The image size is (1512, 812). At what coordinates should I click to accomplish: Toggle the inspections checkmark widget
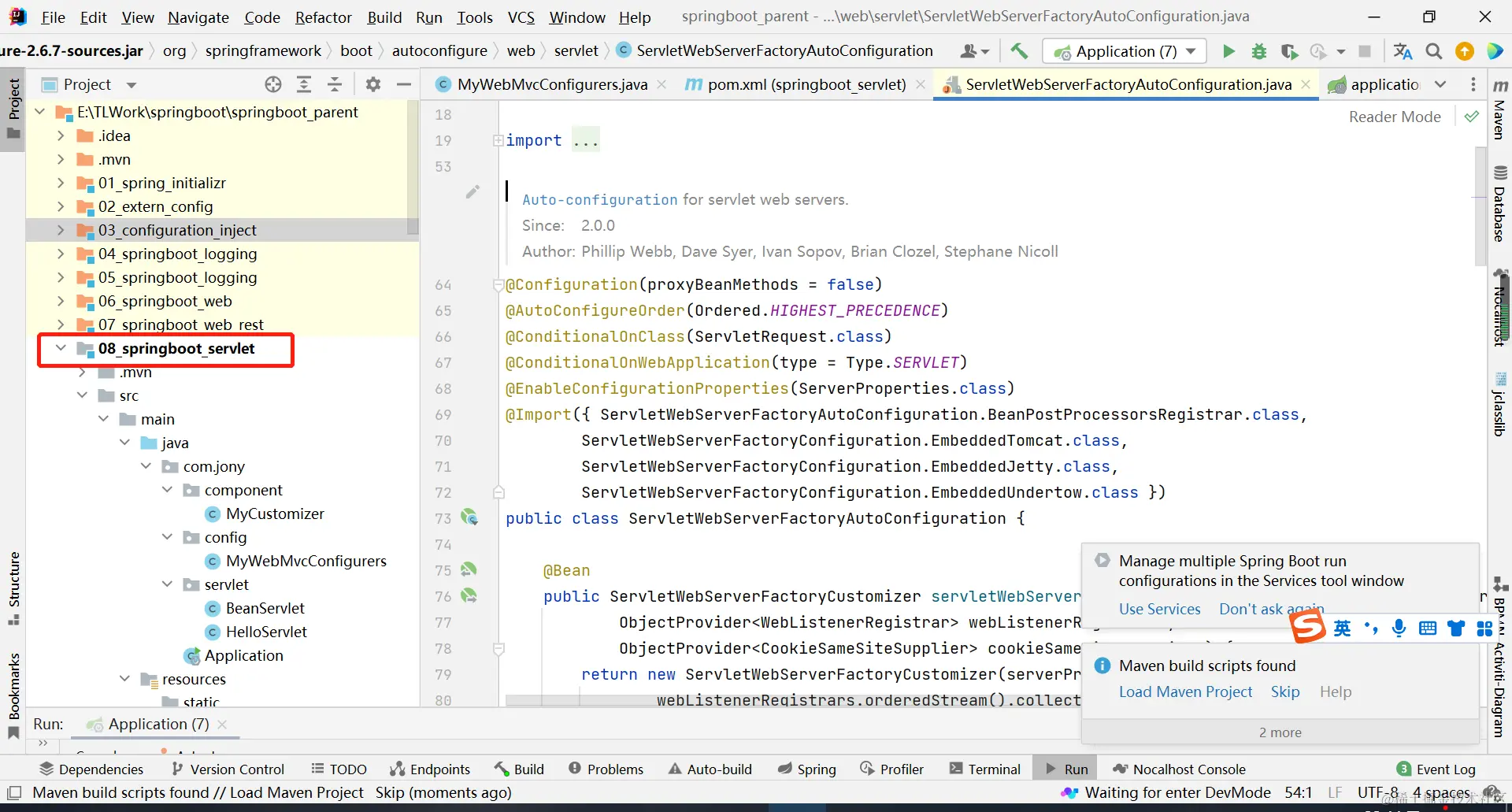[1471, 117]
